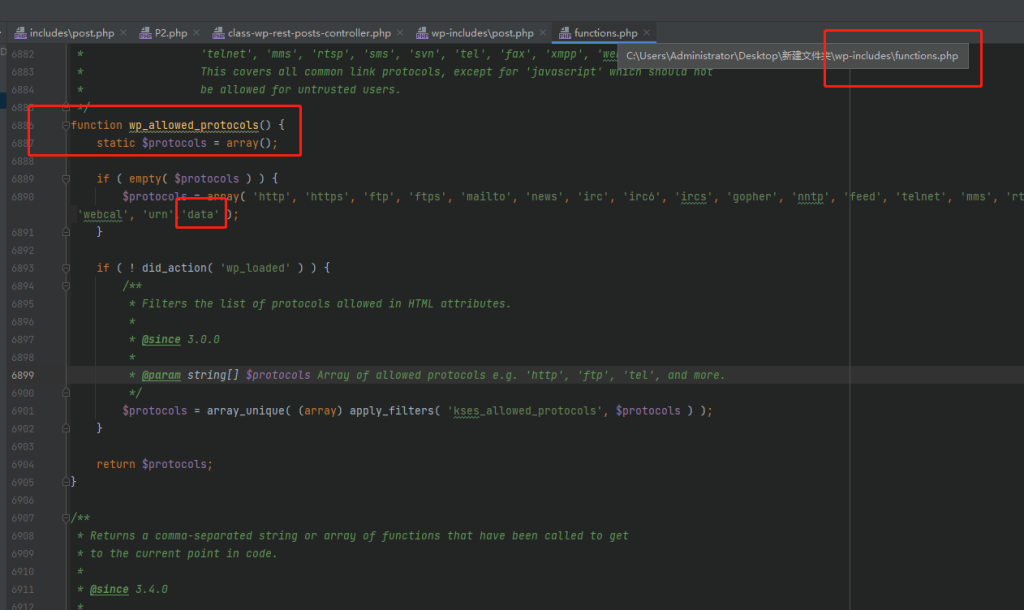Click 'data' string in protocols array
The width and height of the screenshot is (1024, 610).
[x=200, y=214]
